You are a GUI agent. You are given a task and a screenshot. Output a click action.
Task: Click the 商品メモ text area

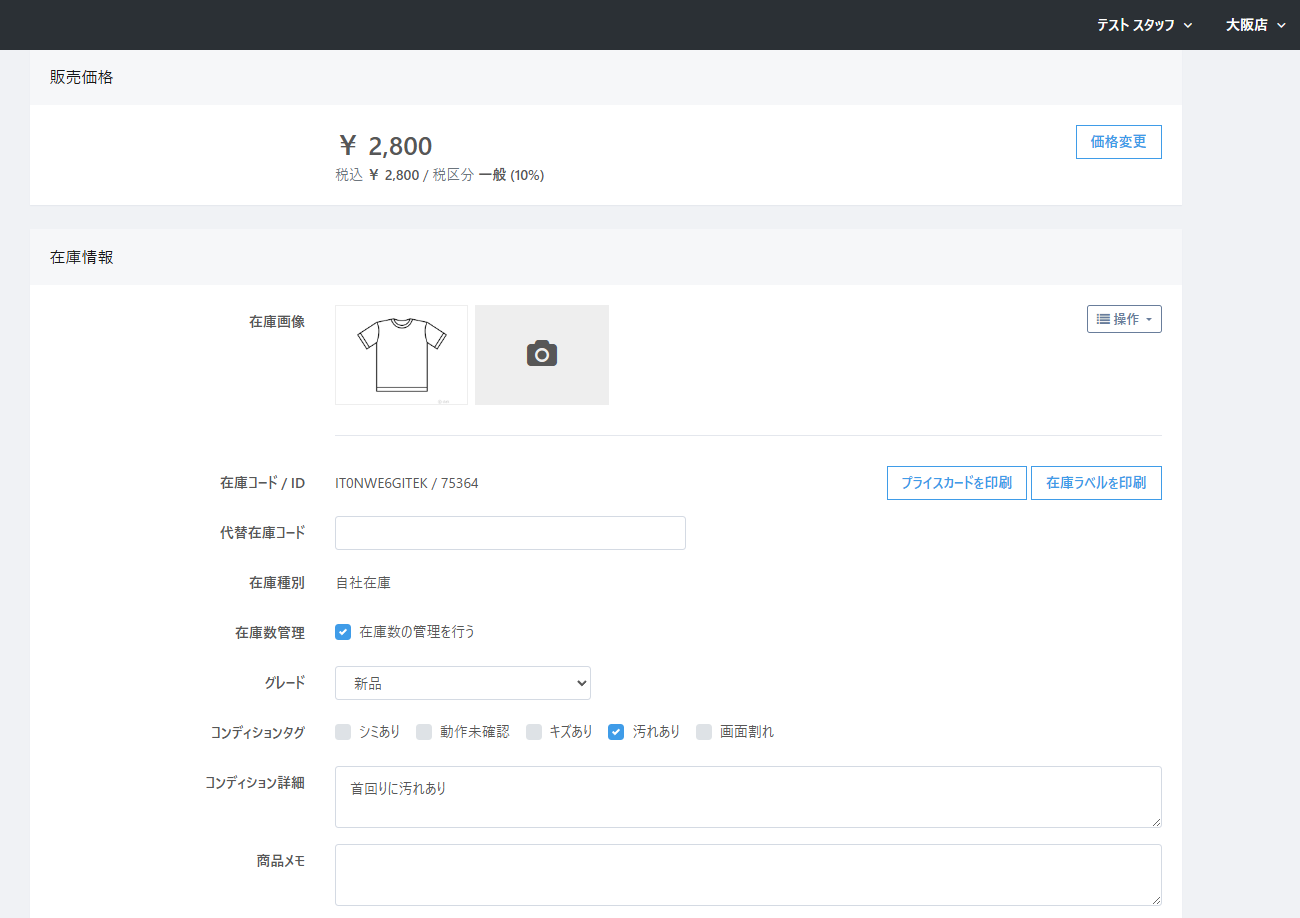point(747,875)
